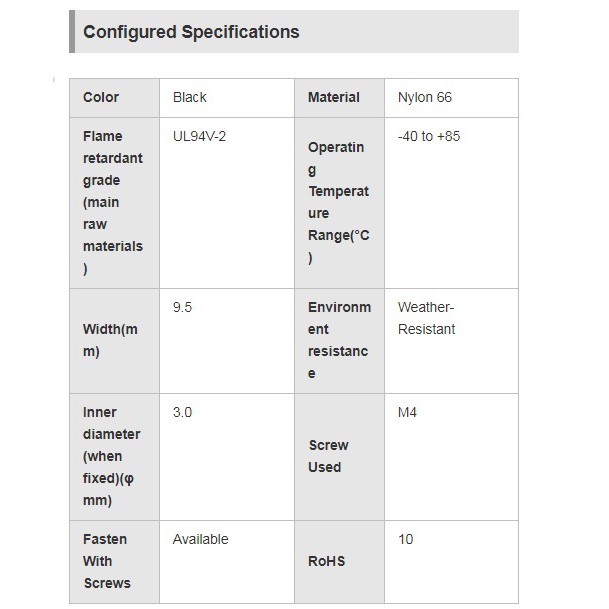Select the 3.0 inner diameter value
This screenshot has width=609, height=609.
click(182, 412)
